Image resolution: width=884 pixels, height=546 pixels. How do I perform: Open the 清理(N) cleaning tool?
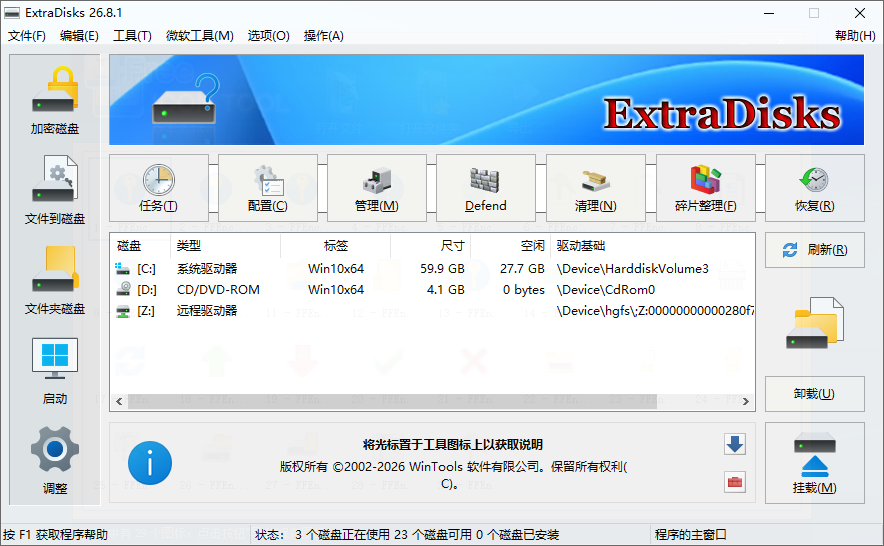pyautogui.click(x=595, y=188)
